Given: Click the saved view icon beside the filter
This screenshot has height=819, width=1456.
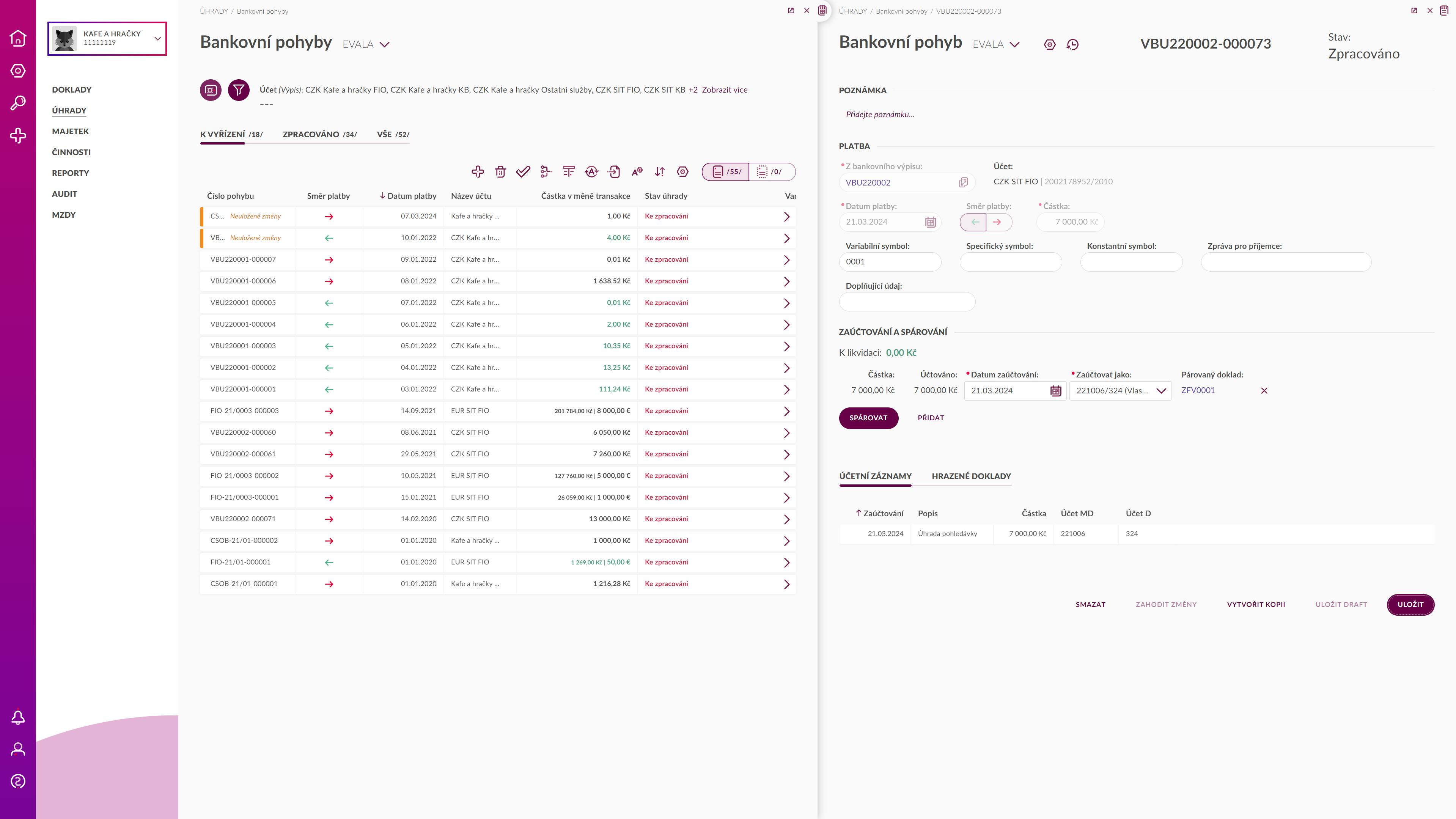Looking at the screenshot, I should pyautogui.click(x=211, y=90).
